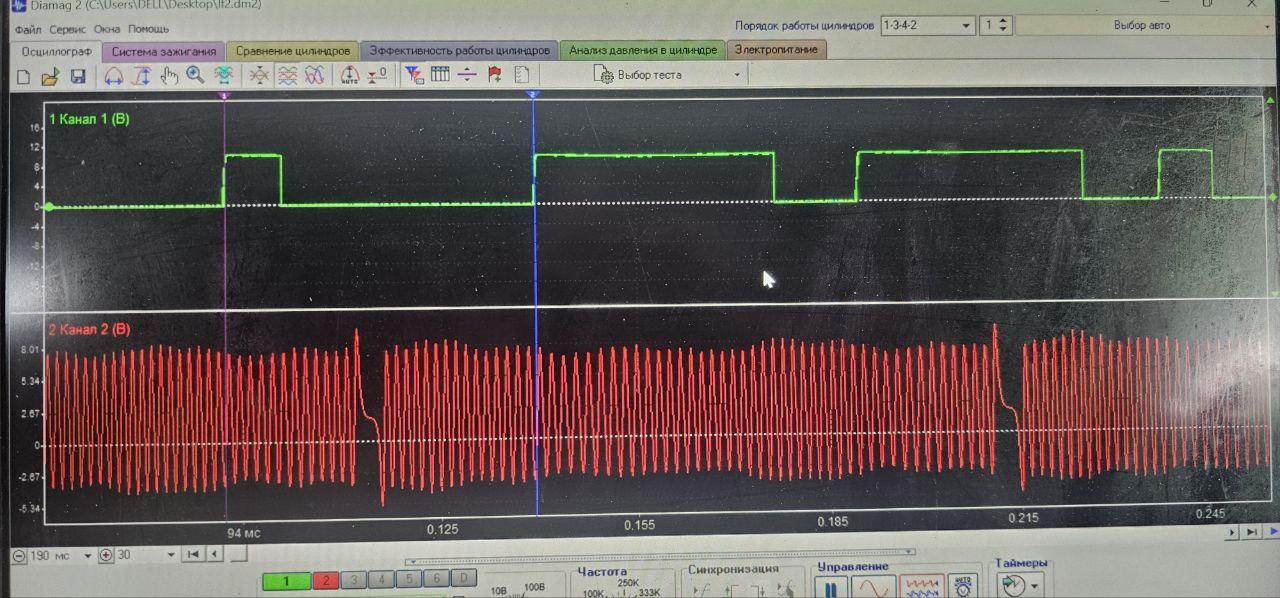Open the Сервис menu
1280x598 pixels.
[x=67, y=29]
